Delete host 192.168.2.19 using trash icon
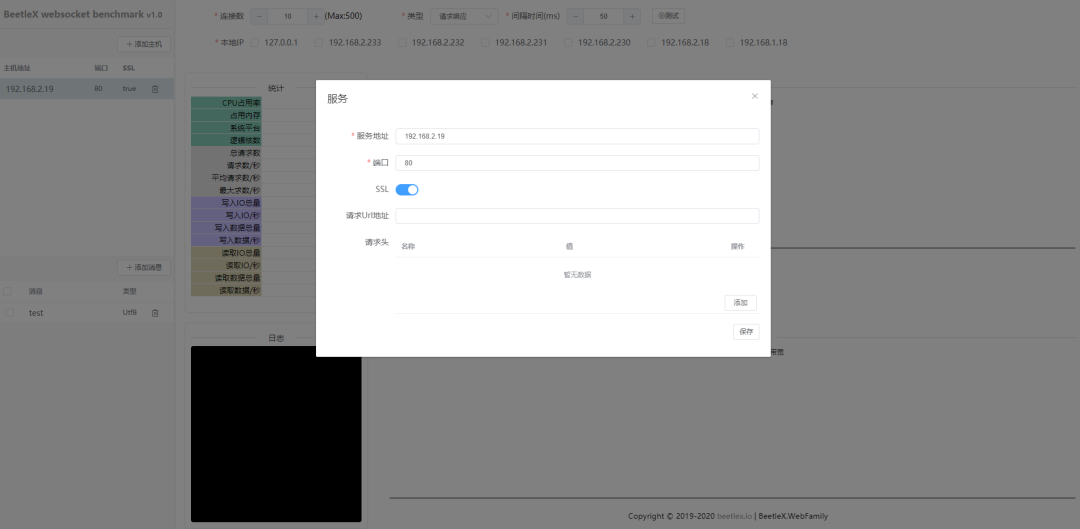The image size is (1080, 529). click(x=155, y=89)
